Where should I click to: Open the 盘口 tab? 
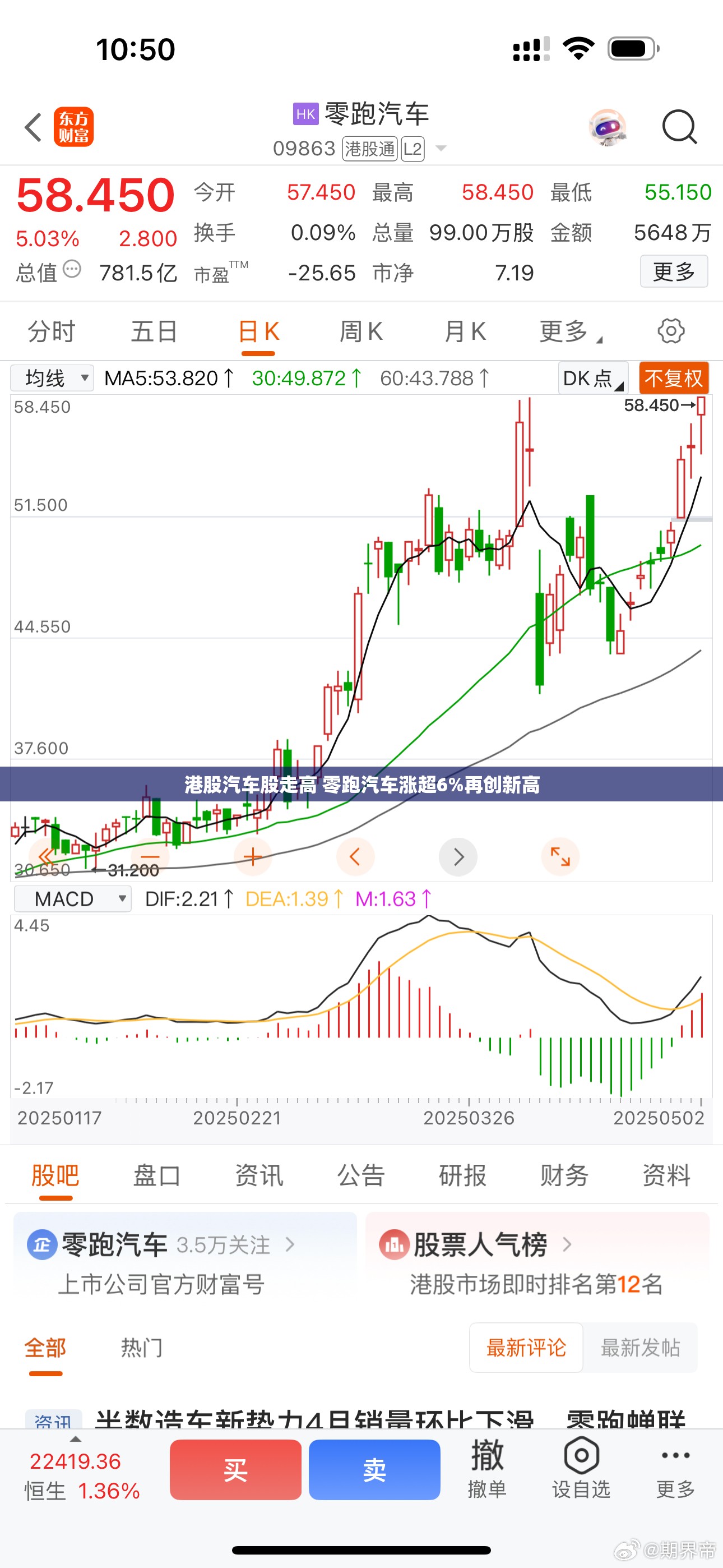[157, 1175]
